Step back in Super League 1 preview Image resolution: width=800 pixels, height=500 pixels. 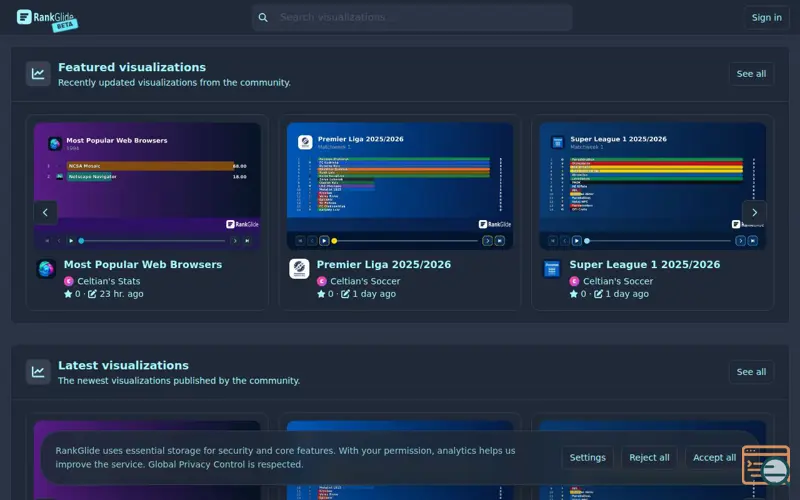click(564, 241)
